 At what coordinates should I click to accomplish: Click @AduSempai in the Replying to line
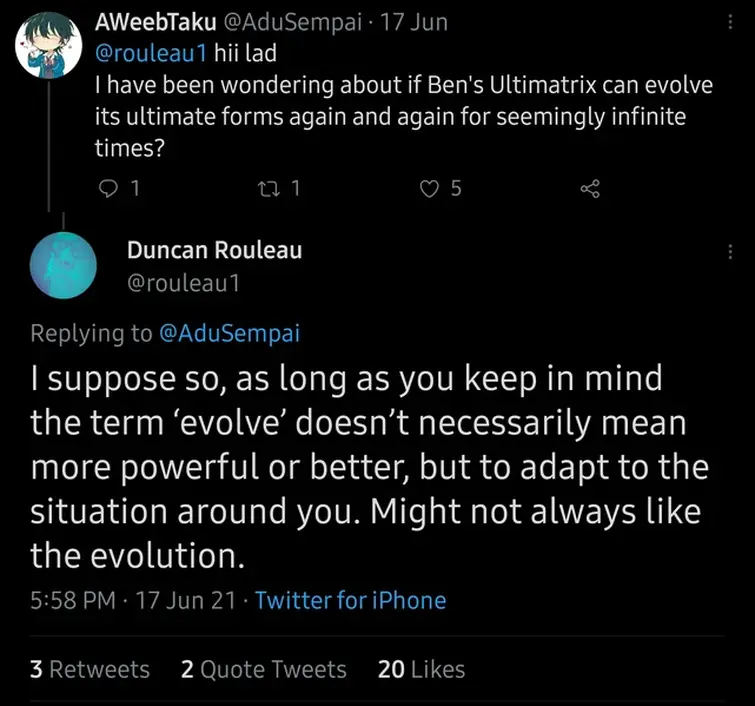pos(229,334)
